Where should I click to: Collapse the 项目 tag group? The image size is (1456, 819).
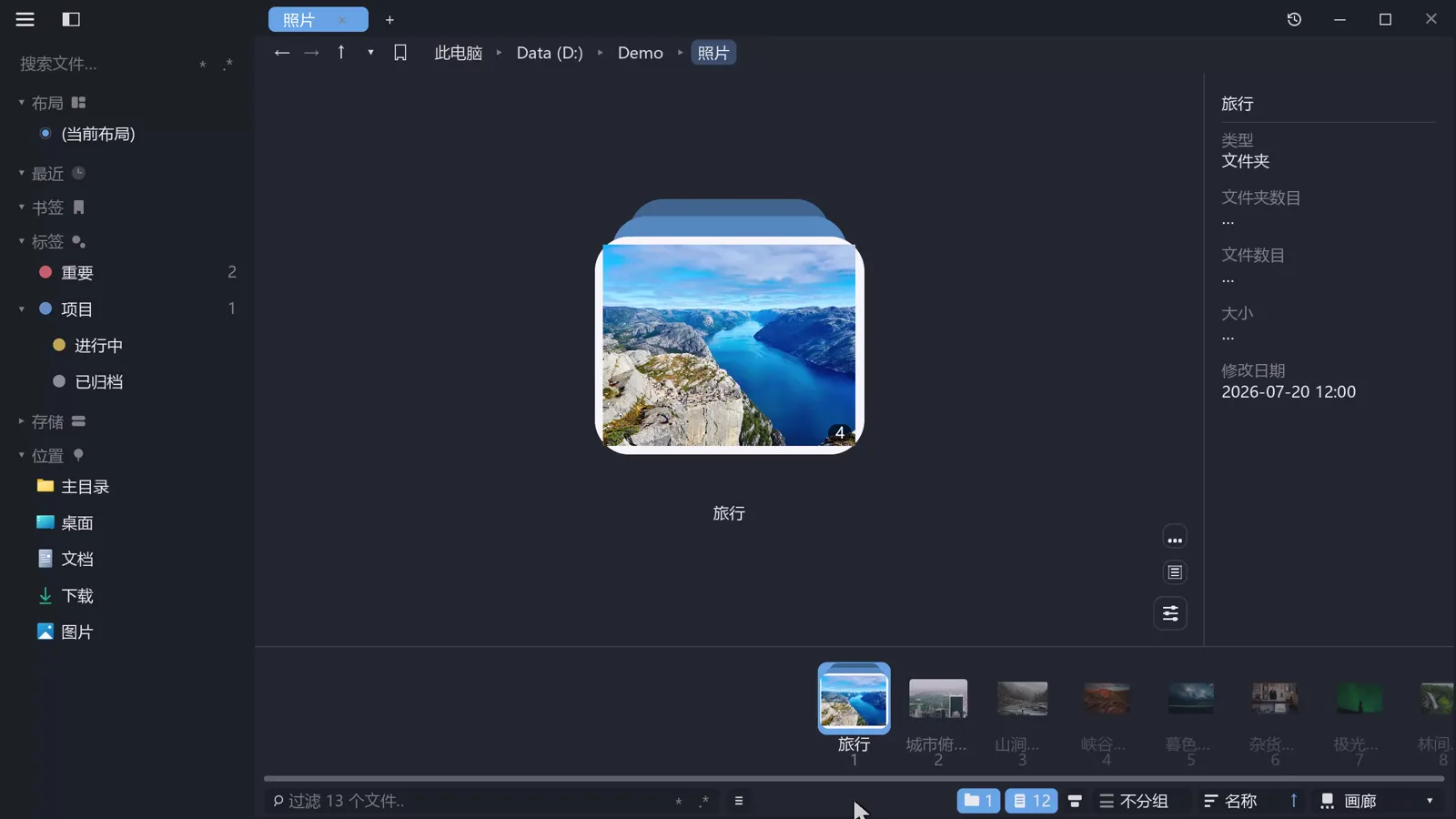coord(21,309)
